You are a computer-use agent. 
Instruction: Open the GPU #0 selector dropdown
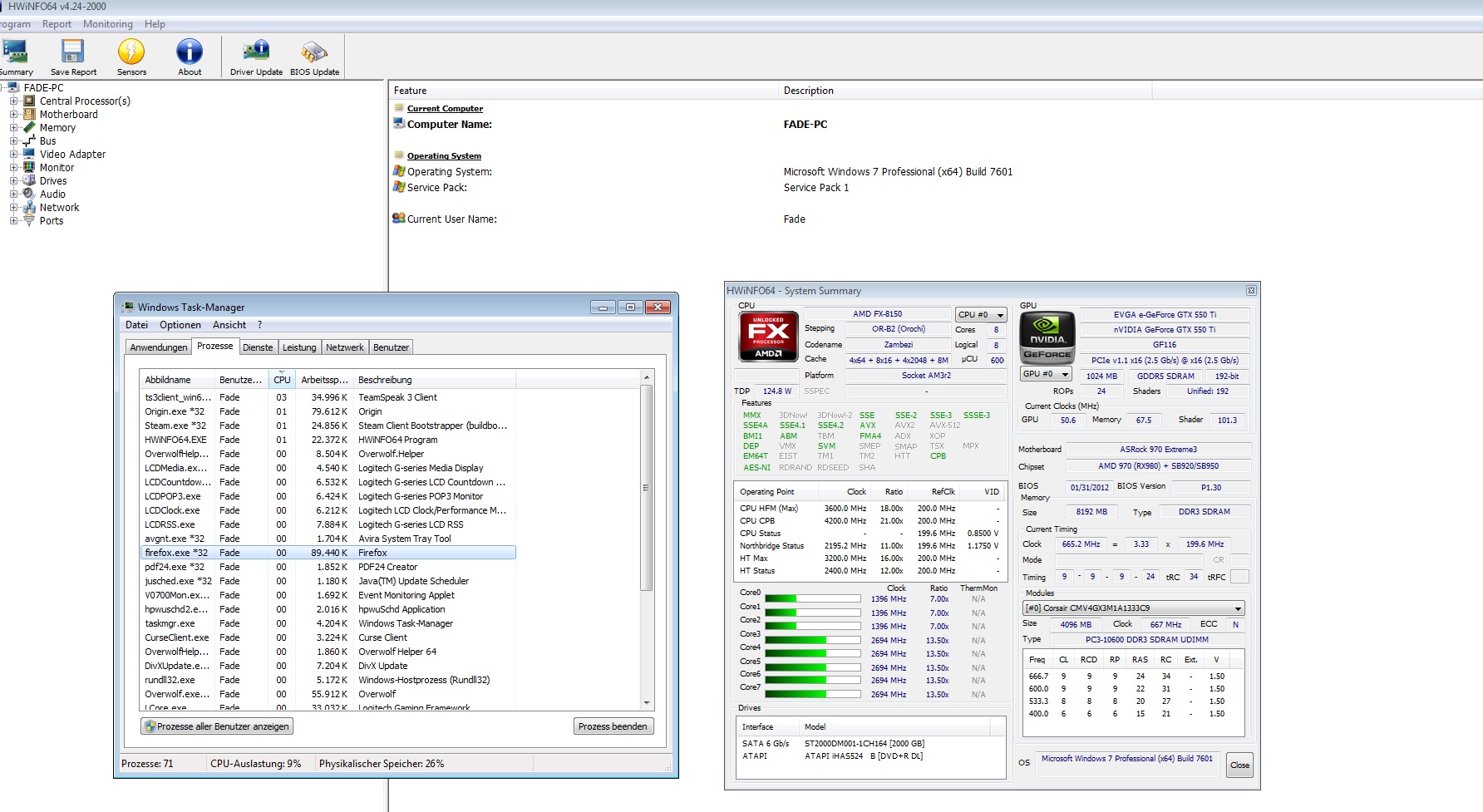coord(1046,374)
